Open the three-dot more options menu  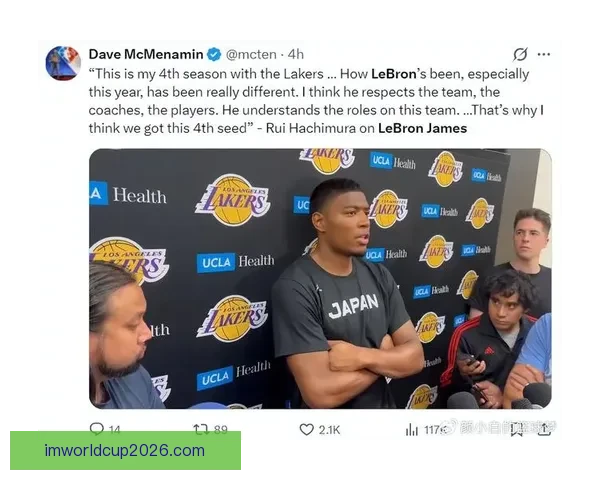point(544,54)
